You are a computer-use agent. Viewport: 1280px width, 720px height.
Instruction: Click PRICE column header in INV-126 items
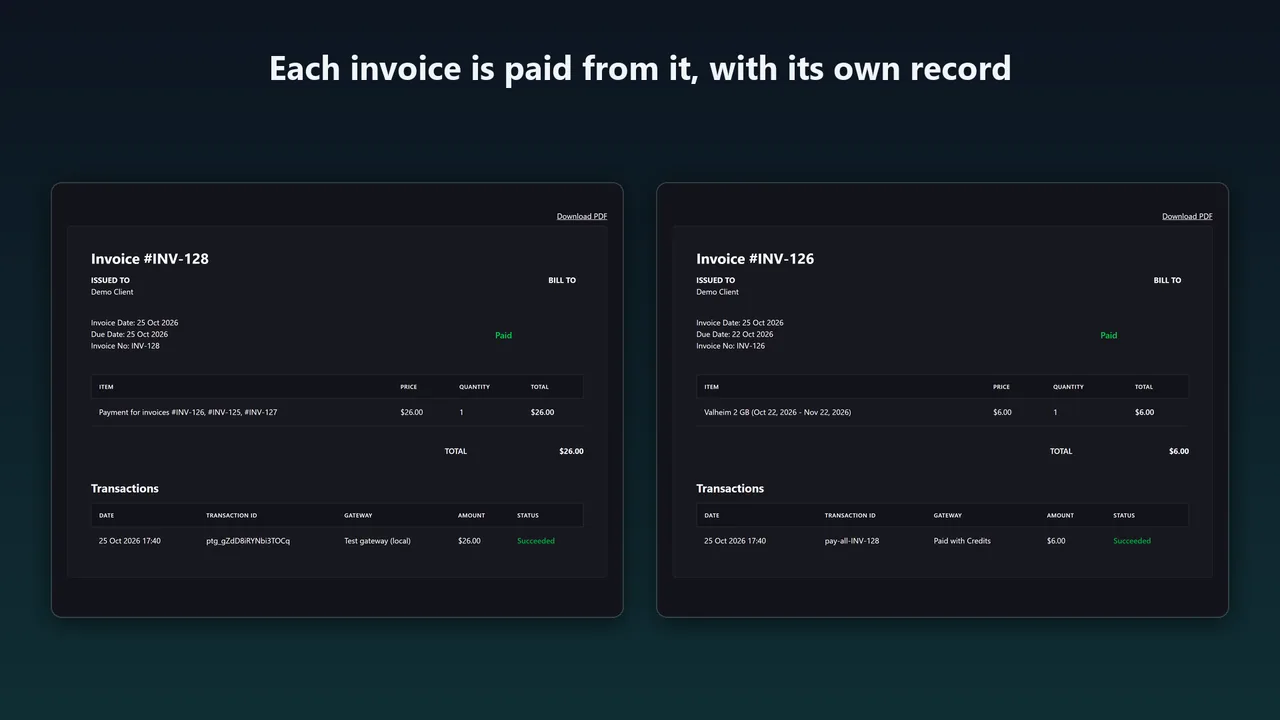click(1001, 387)
